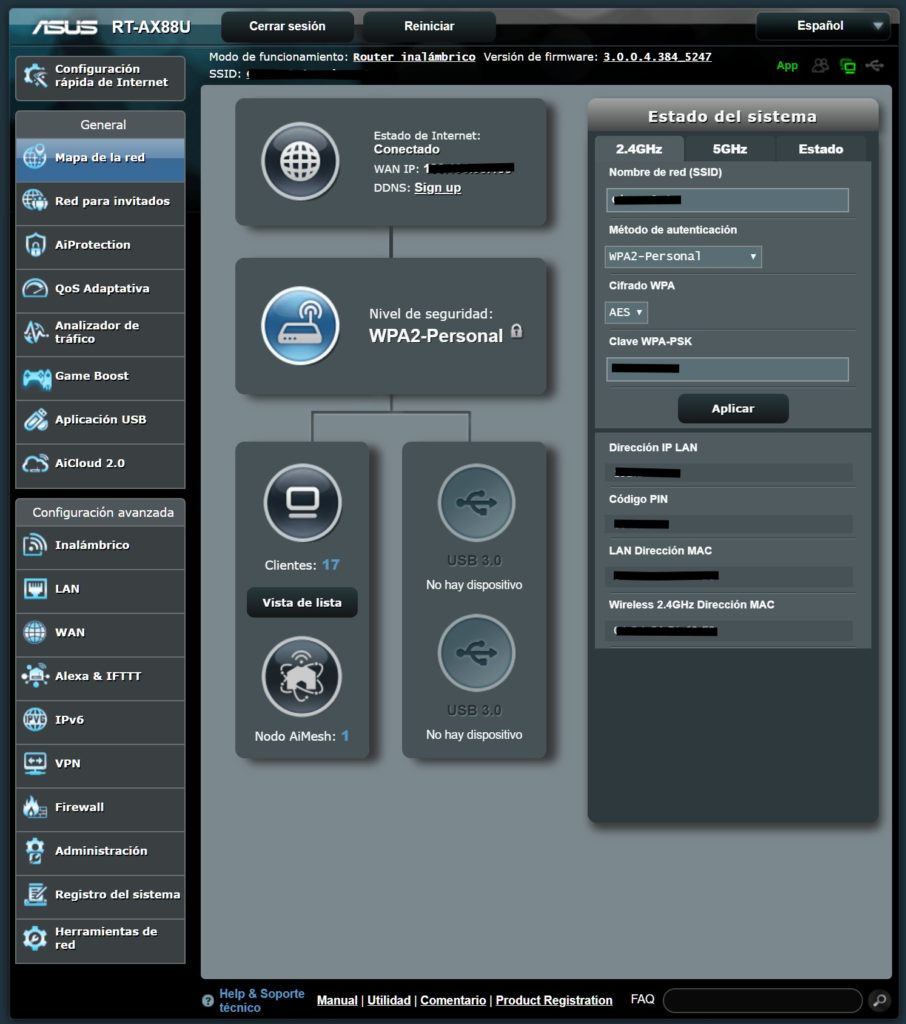Select the Clientes computer icon

pyautogui.click(x=302, y=502)
